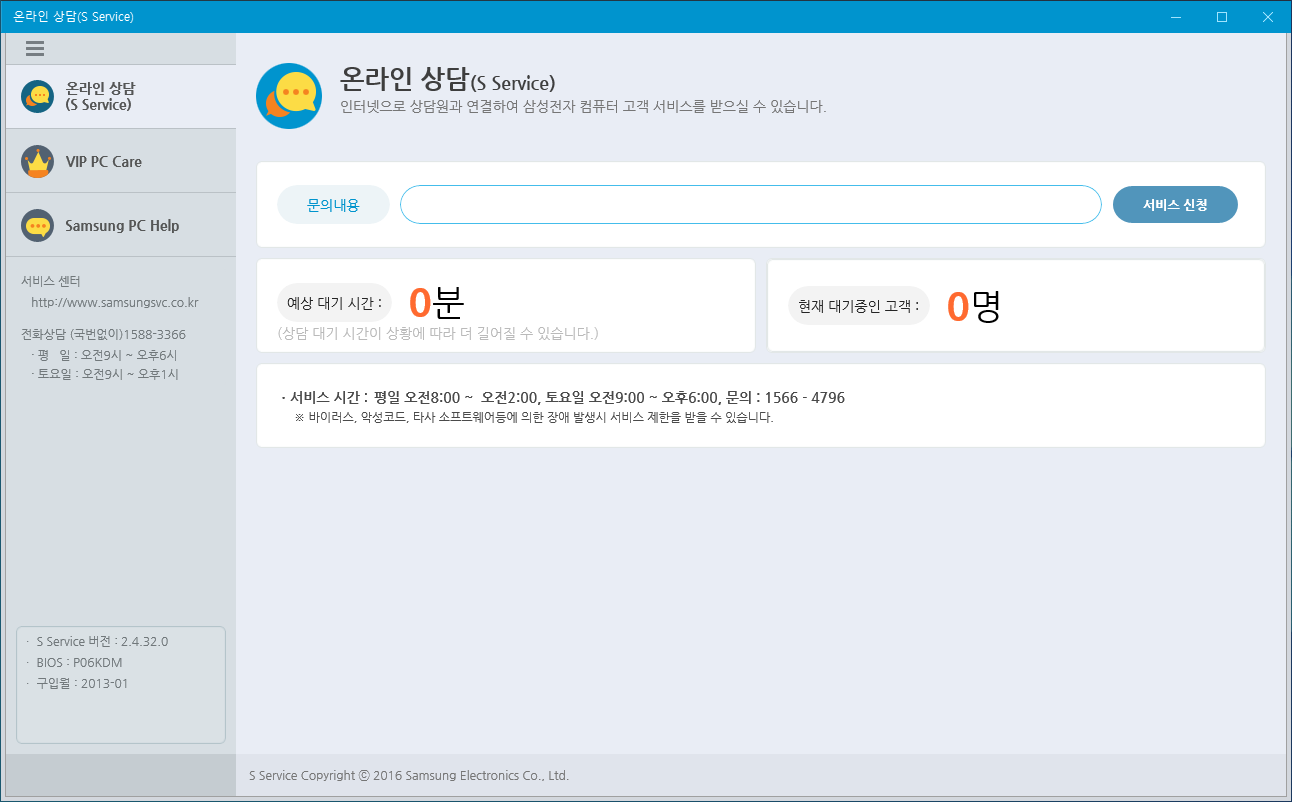
Task: Click the S Service Copyright footer text
Action: (x=409, y=775)
